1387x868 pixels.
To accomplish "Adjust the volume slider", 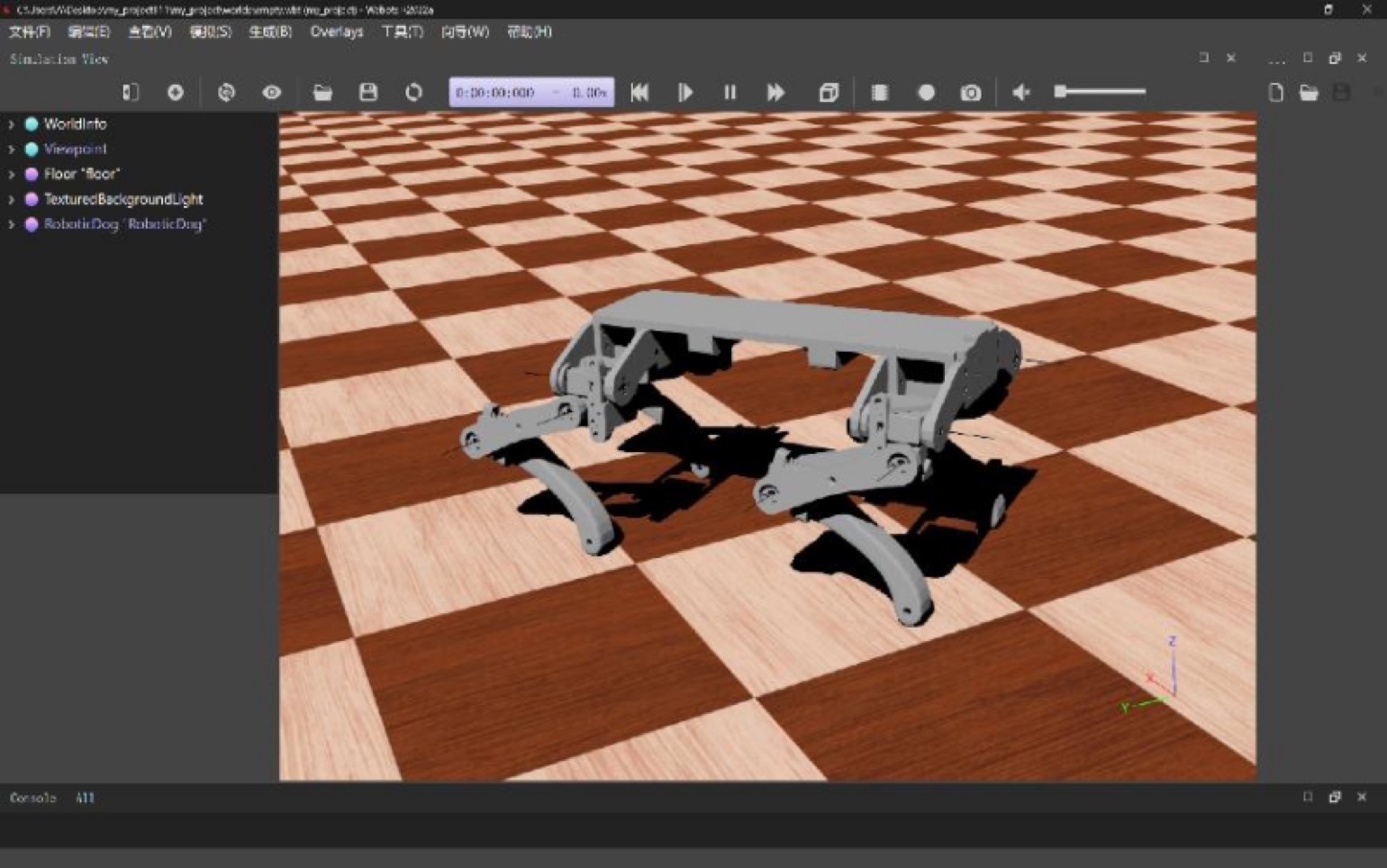I will tap(1100, 92).
